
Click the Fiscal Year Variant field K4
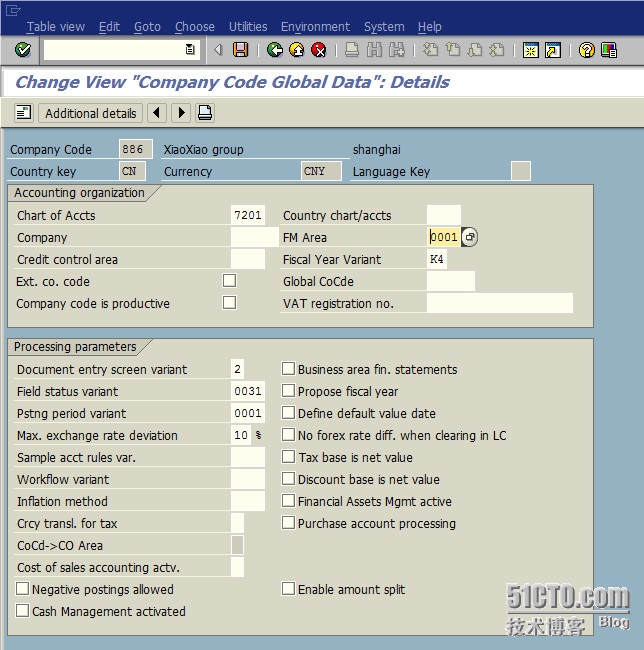[x=436, y=259]
